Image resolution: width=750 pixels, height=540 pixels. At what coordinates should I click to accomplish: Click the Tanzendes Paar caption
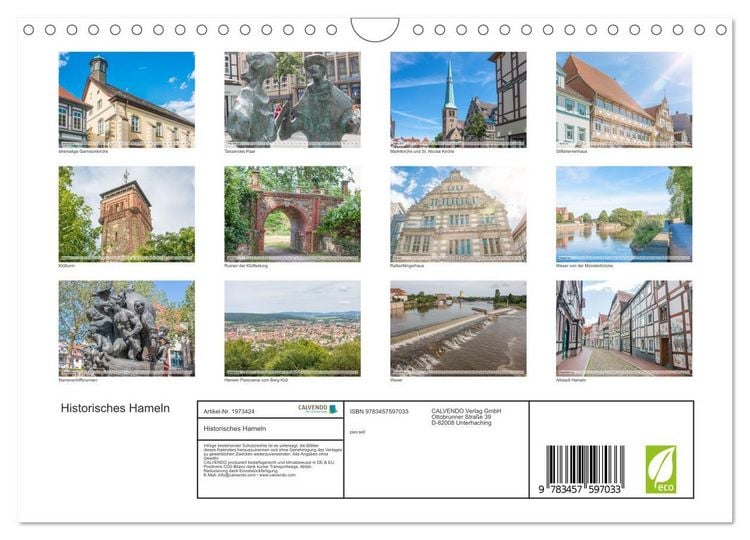(x=240, y=151)
